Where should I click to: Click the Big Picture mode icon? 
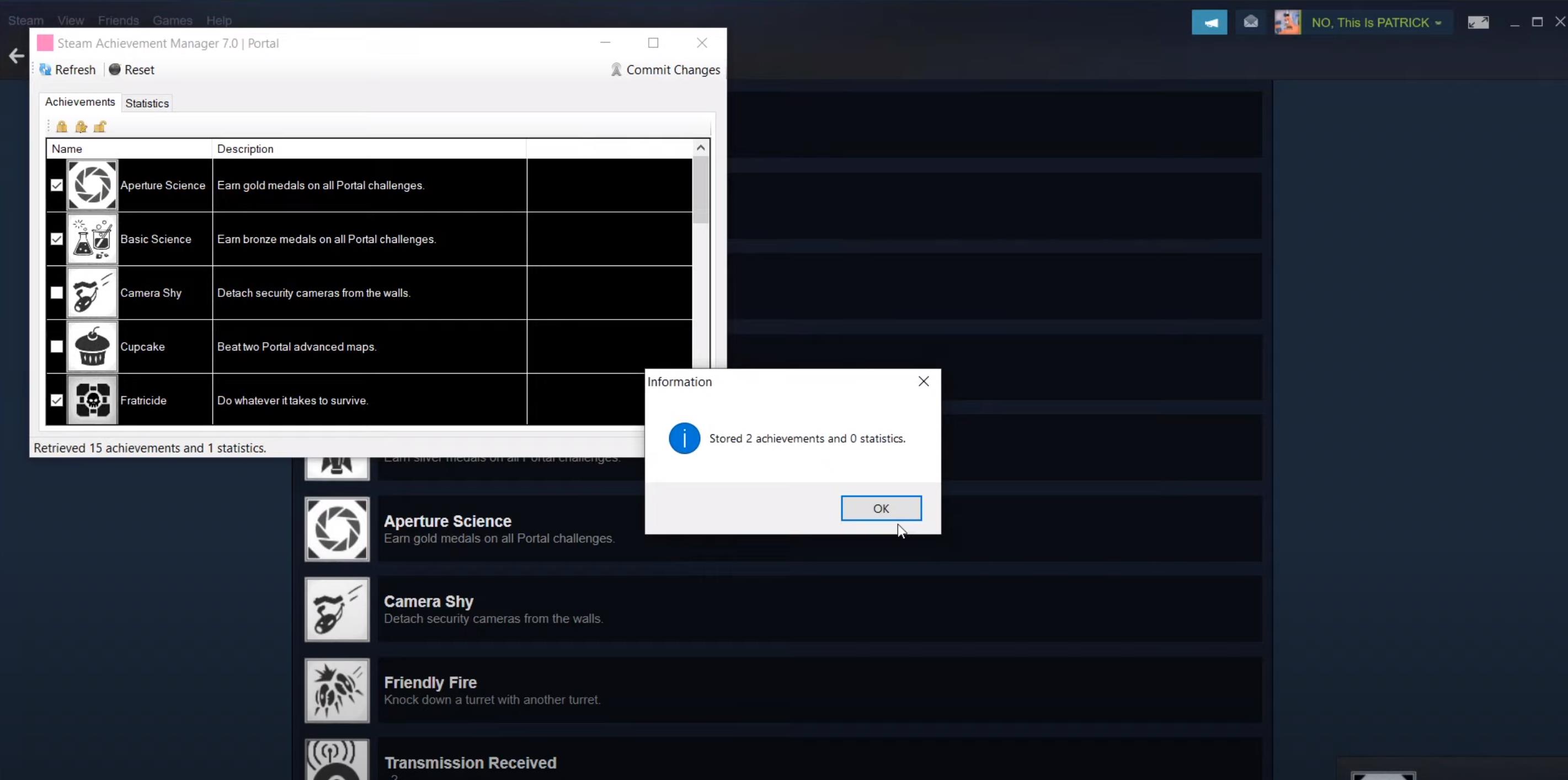(x=1478, y=23)
